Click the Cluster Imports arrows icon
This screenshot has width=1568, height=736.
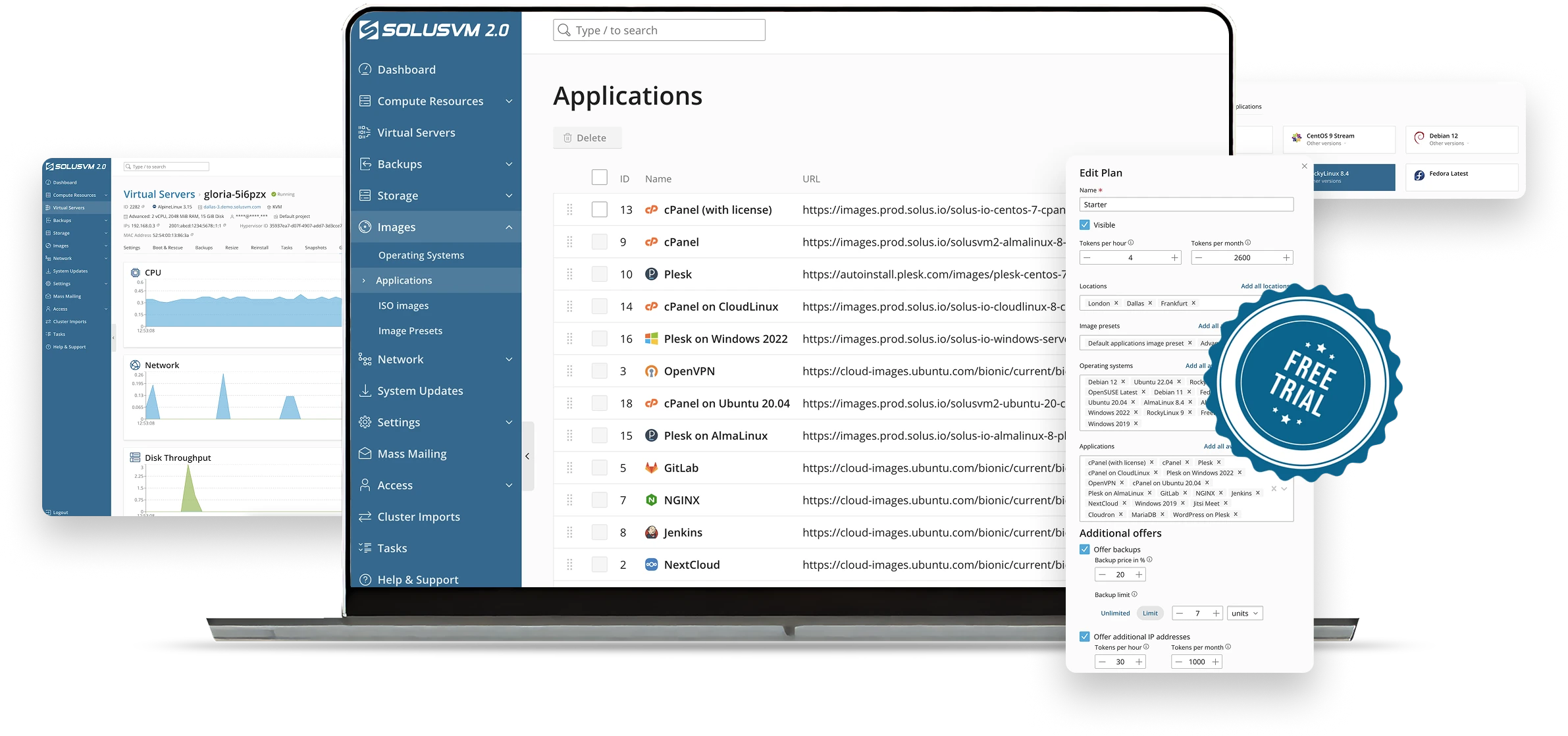pos(365,517)
